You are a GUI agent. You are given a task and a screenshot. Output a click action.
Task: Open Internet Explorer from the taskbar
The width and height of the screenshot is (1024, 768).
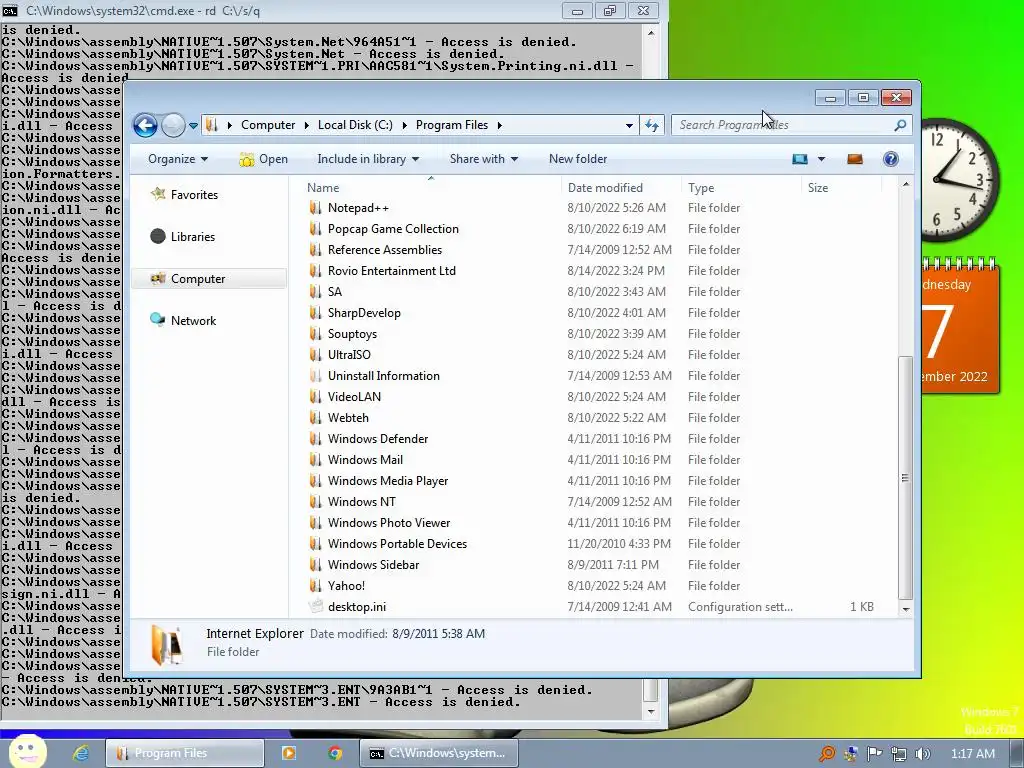tap(81, 753)
